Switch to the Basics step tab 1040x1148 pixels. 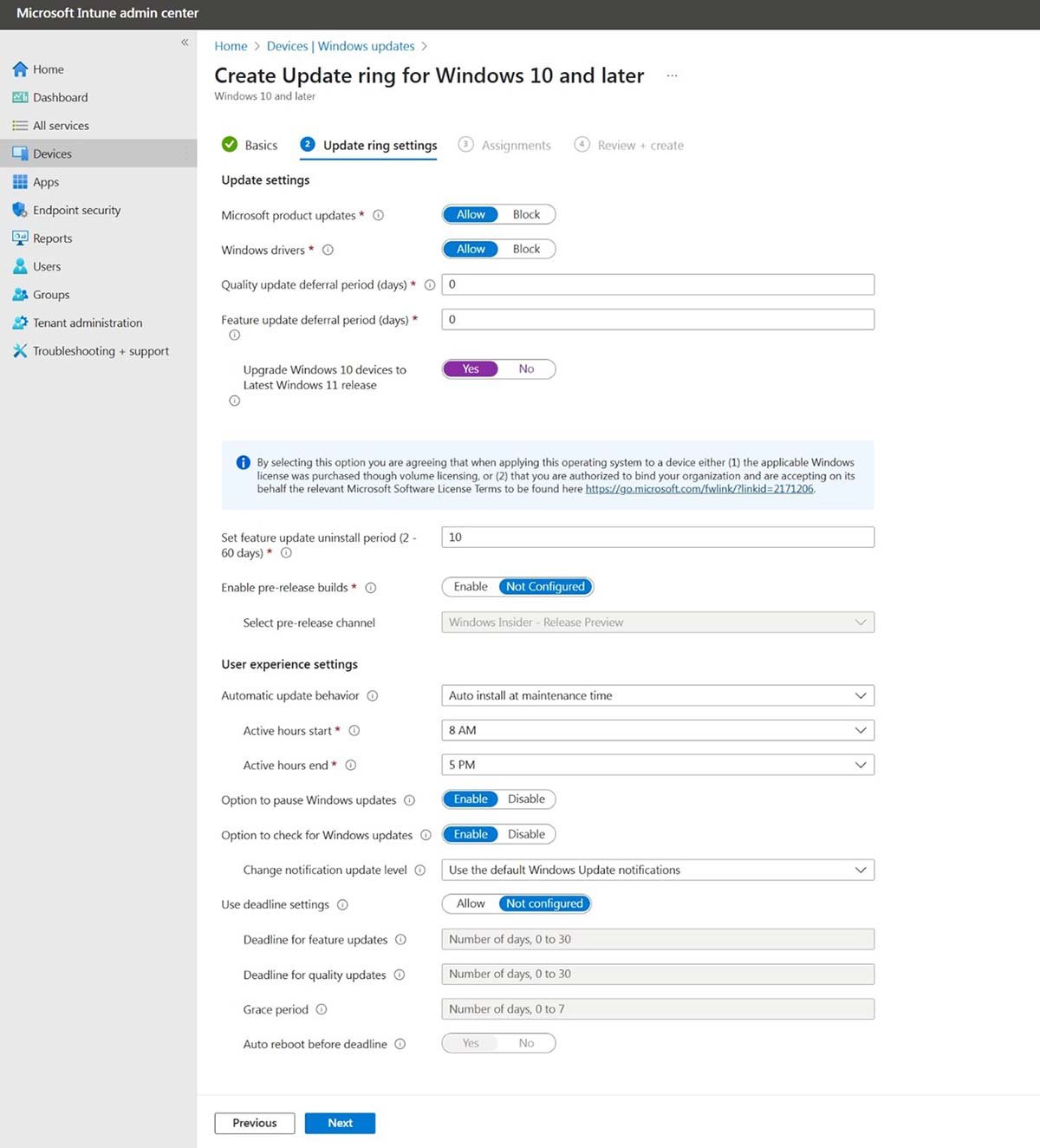260,146
